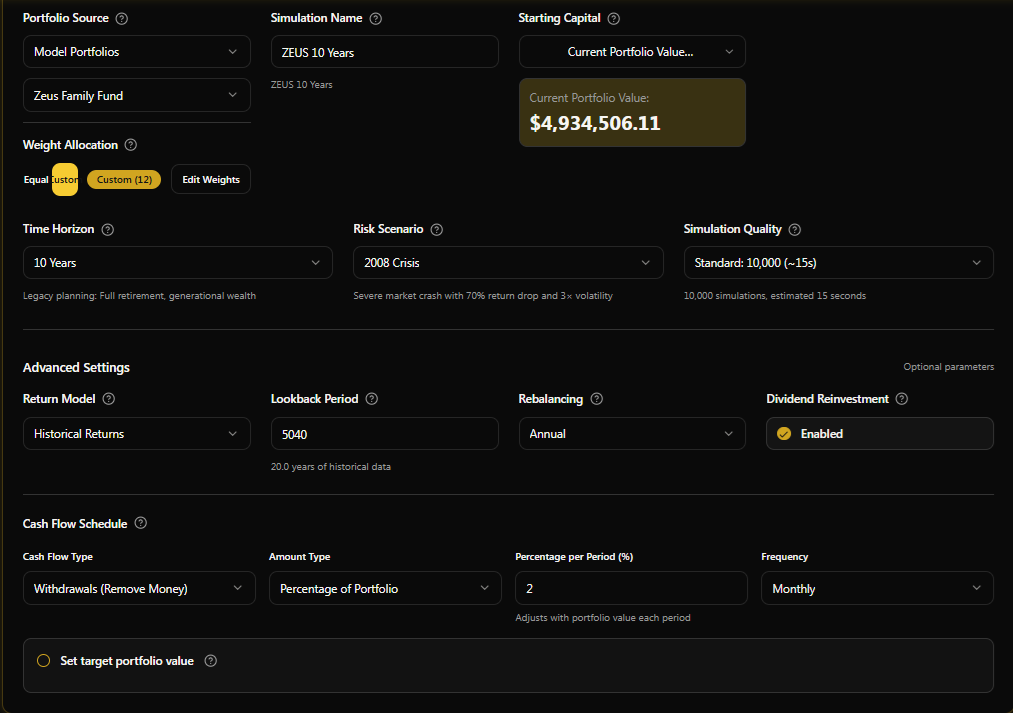Click the 10,000 simulations estimated 15 seconds text
Screen dimensions: 1013x713
pyautogui.click(x=775, y=296)
